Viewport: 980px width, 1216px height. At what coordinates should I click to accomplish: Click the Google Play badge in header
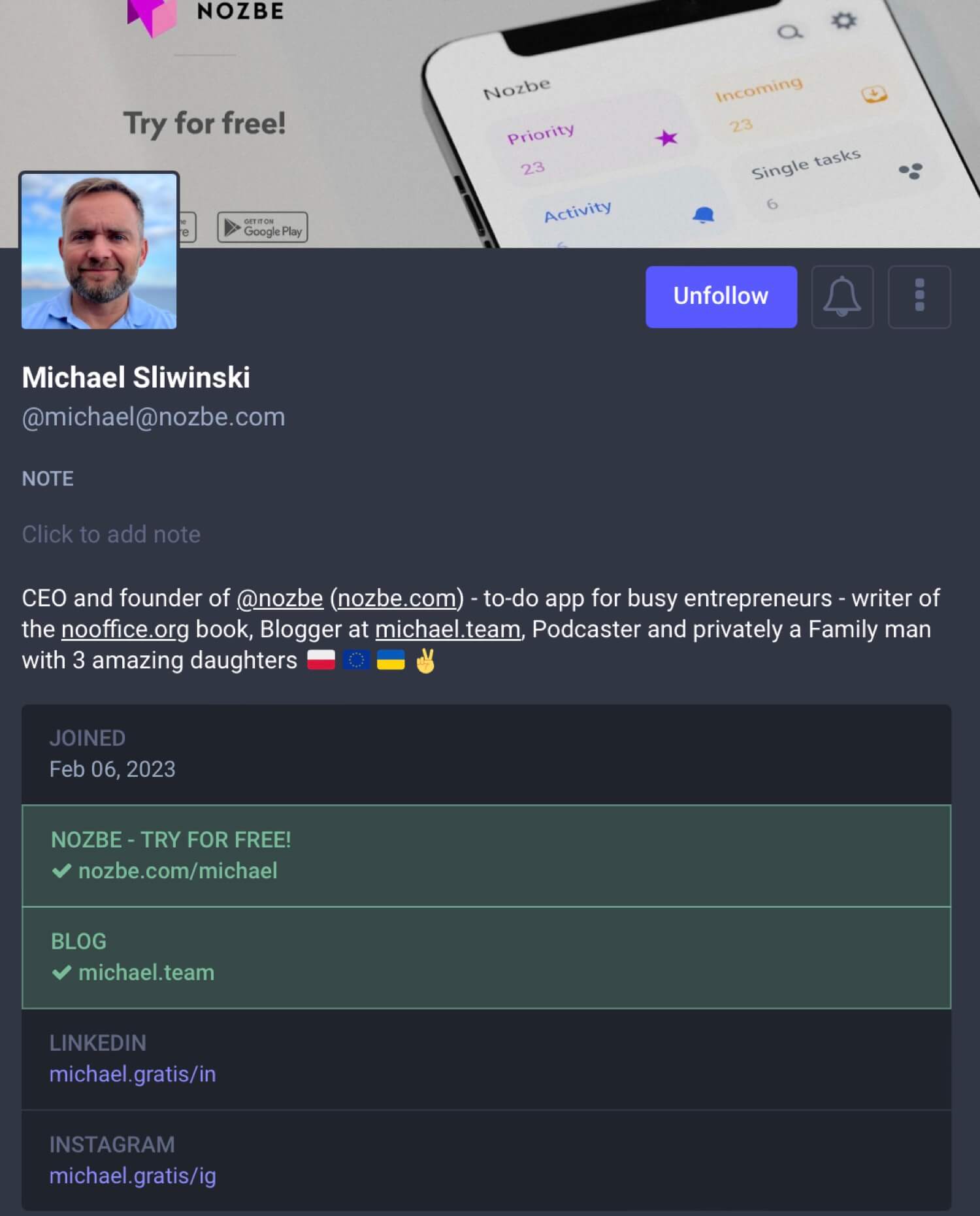coord(262,227)
